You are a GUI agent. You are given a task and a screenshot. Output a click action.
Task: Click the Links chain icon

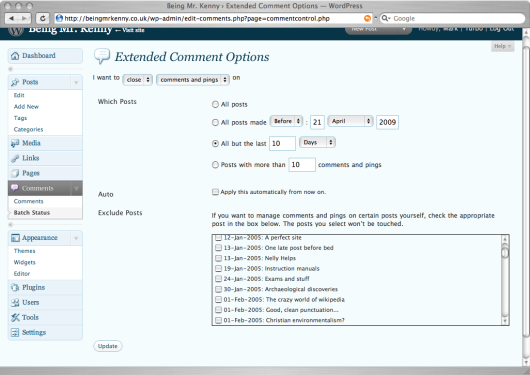coord(15,158)
